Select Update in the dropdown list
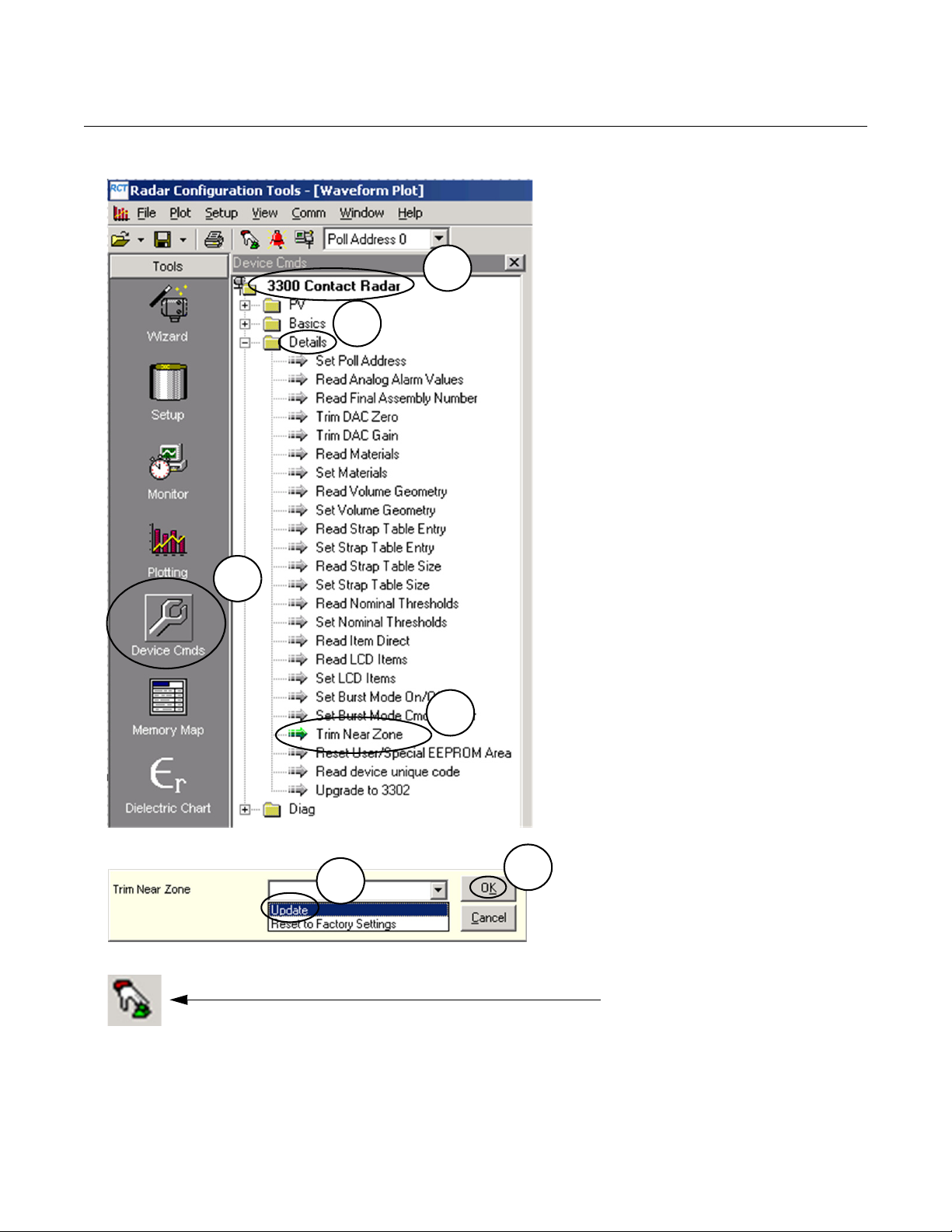Viewport: 952px width, 1232px height. 358,910
